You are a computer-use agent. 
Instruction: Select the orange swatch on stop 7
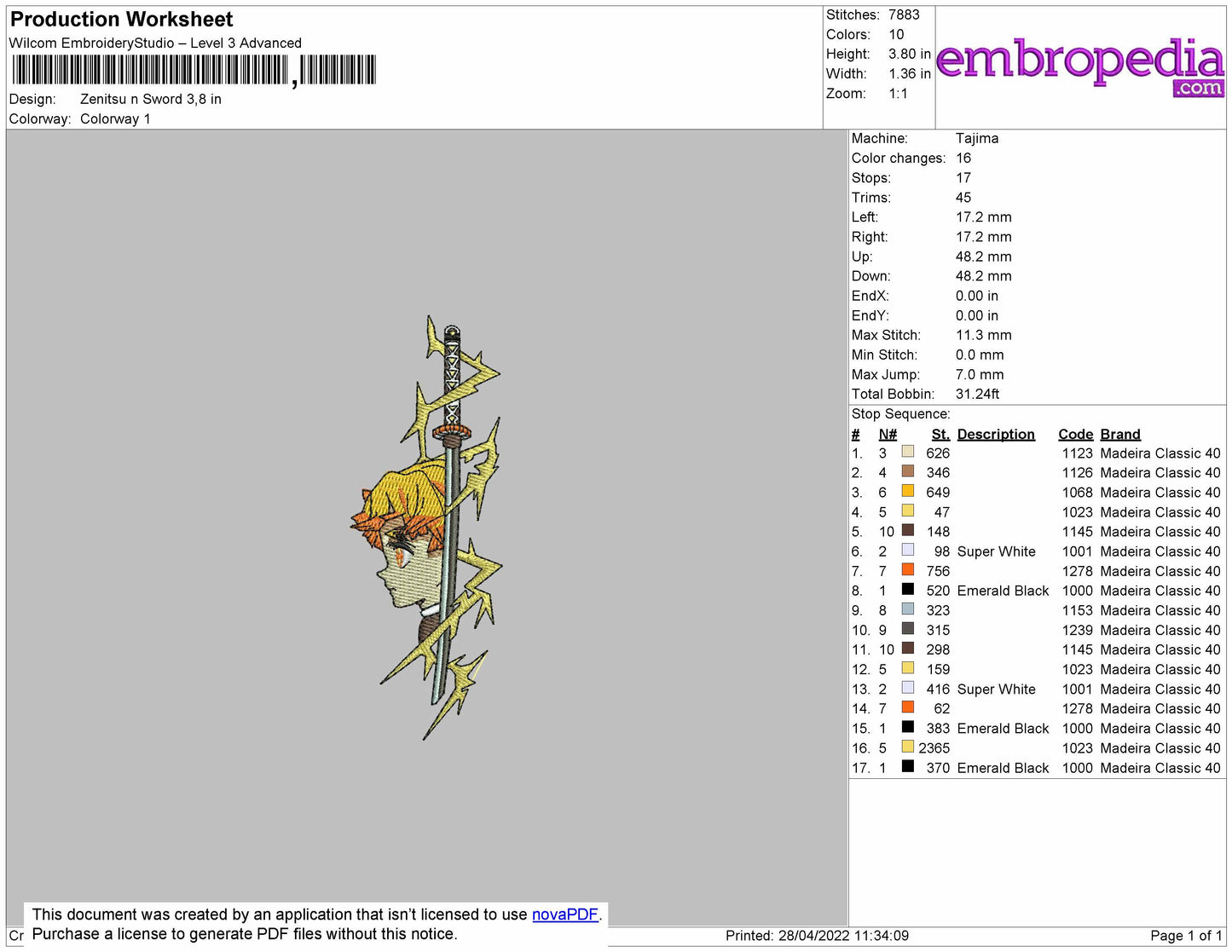[908, 569]
